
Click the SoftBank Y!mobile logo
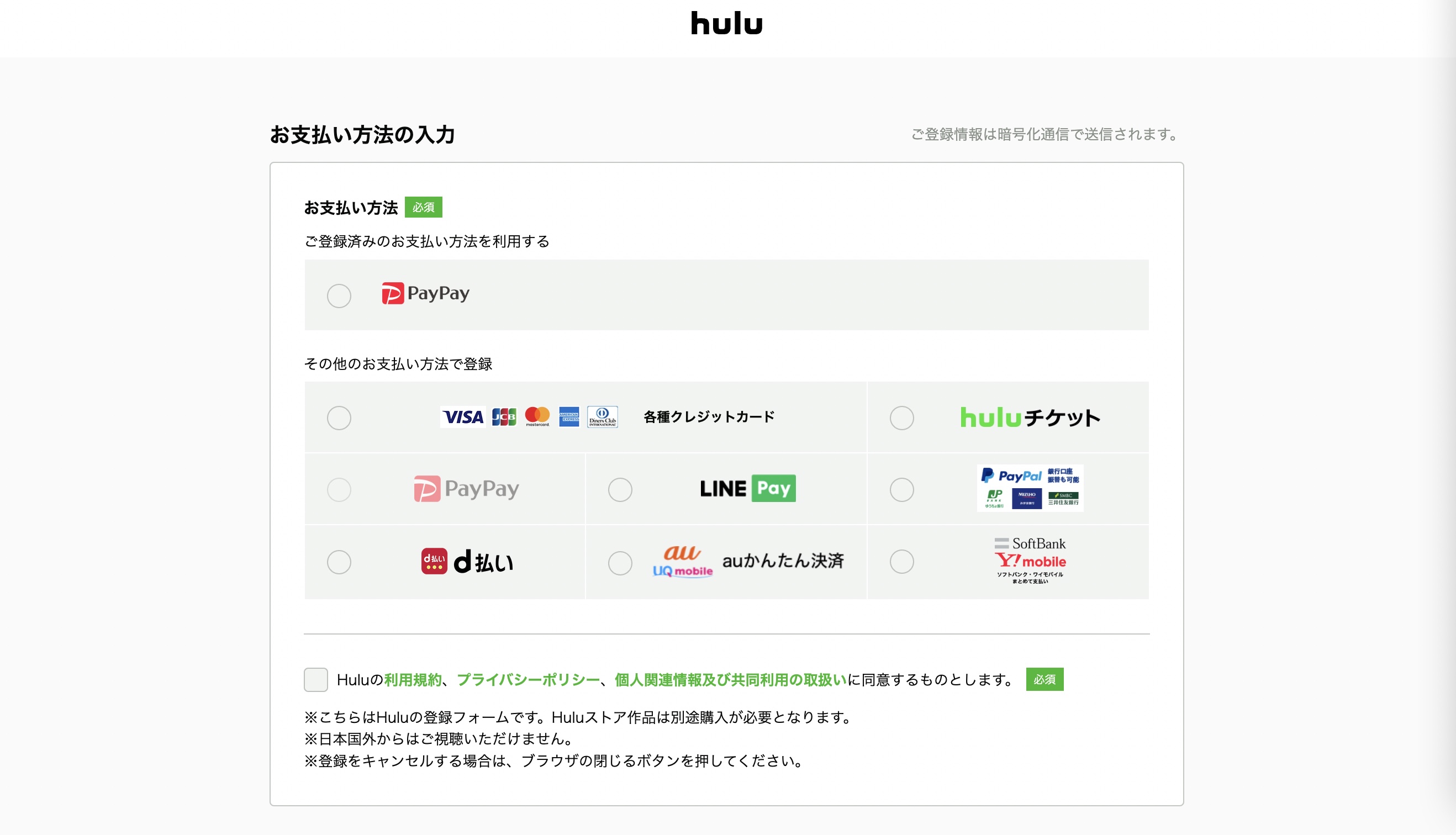pyautogui.click(x=1030, y=561)
